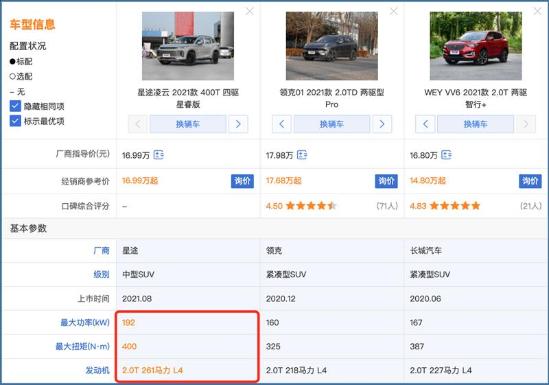The width and height of the screenshot is (549, 385).
Task: Show next trim for 星途凌云 with right arrow
Action: [238, 124]
